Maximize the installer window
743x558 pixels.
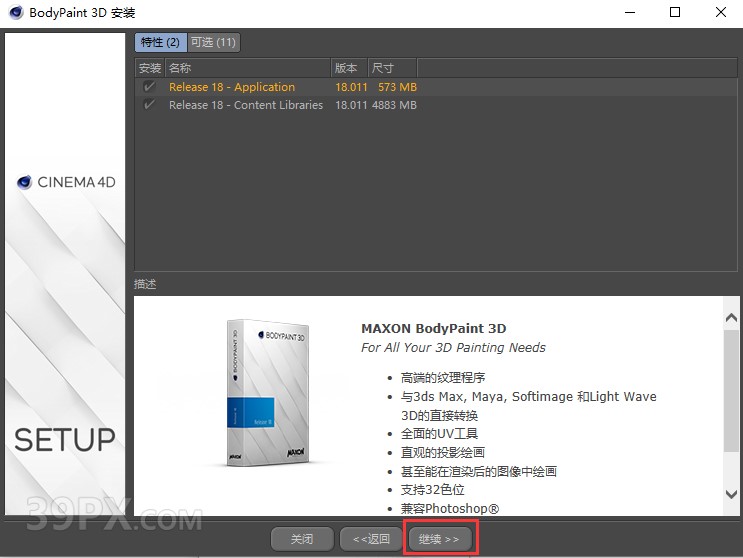coord(675,13)
